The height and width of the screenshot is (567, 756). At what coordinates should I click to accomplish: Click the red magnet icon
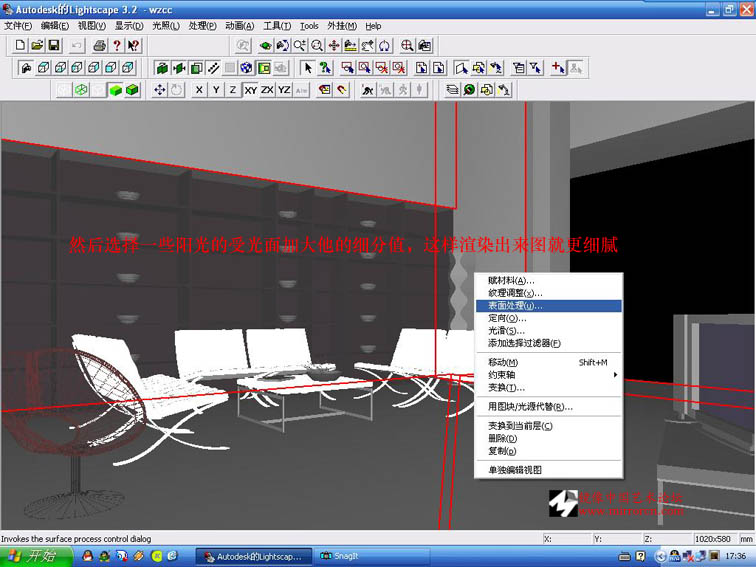pyautogui.click(x=342, y=90)
